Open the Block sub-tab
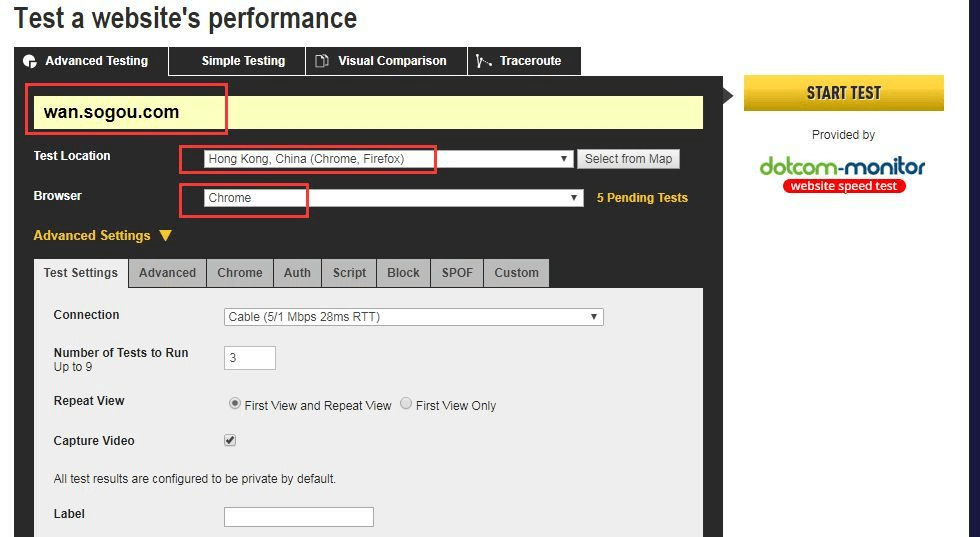The height and width of the screenshot is (537, 980). 403,273
